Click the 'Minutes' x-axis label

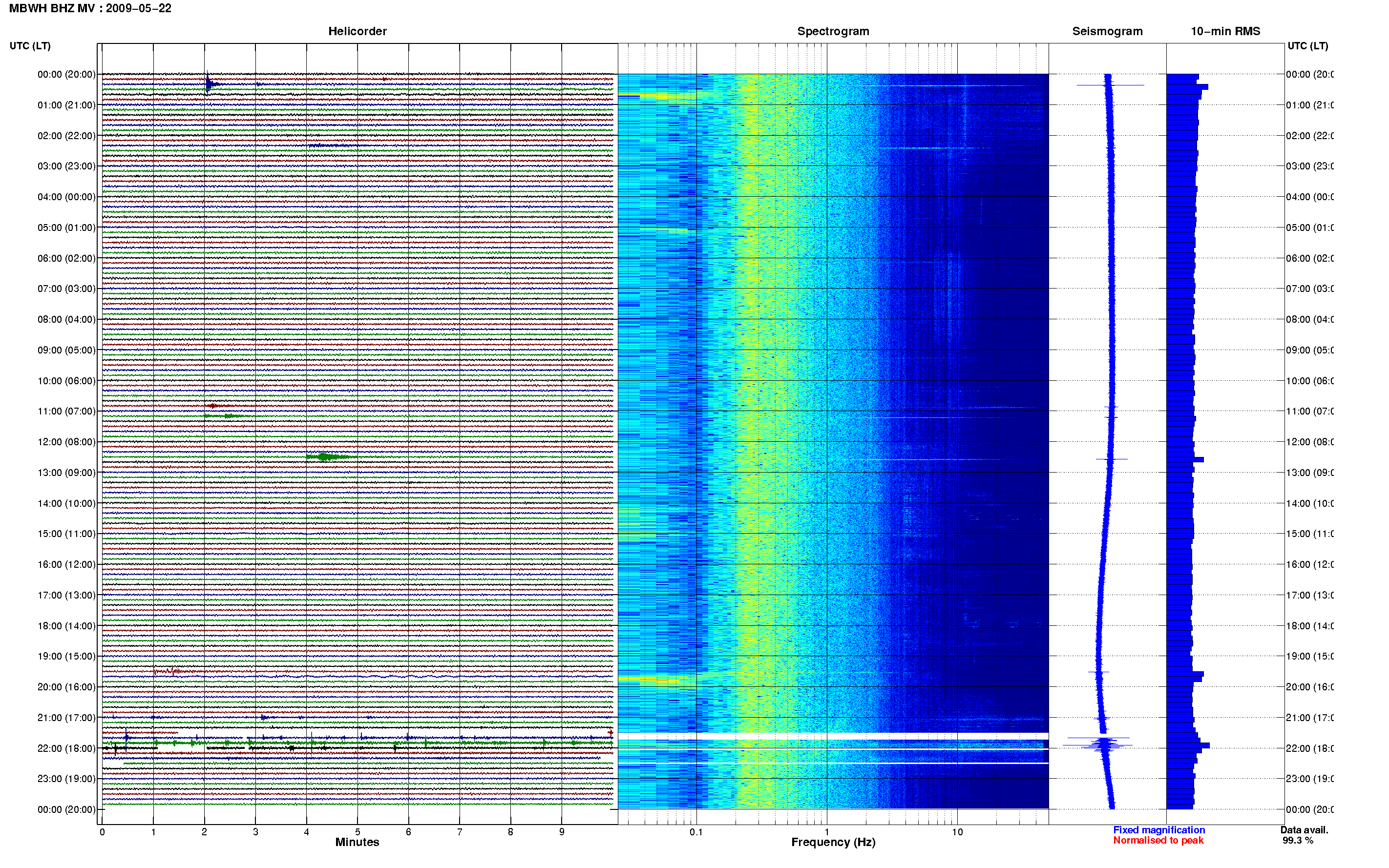[357, 842]
